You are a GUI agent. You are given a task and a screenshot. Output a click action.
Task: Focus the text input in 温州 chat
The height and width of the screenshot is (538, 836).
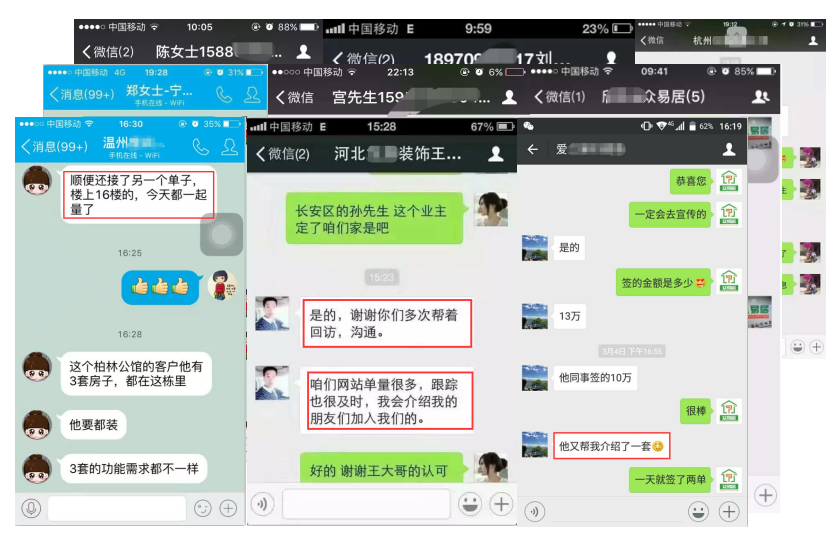point(116,508)
